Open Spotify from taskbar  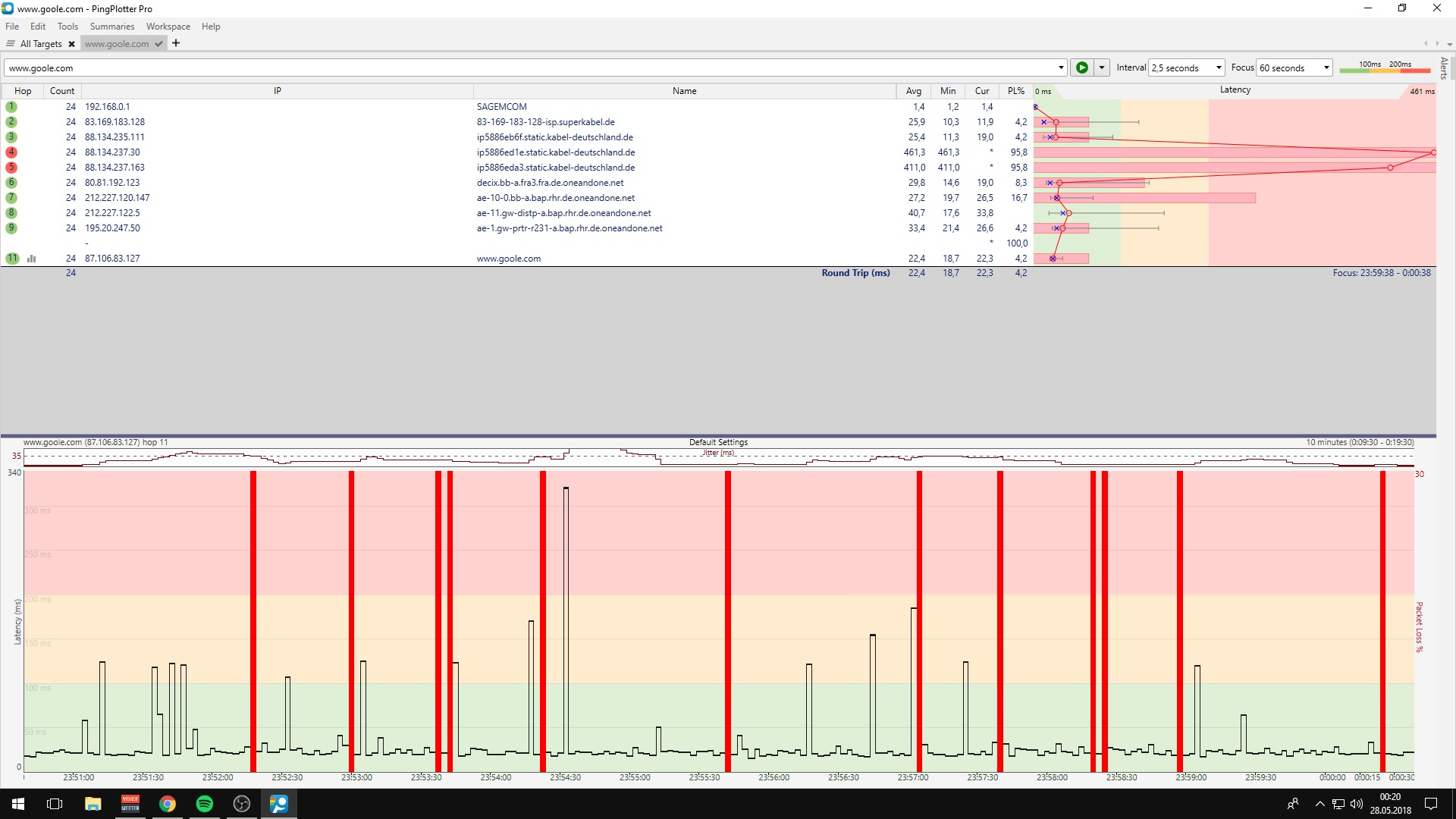coord(205,804)
